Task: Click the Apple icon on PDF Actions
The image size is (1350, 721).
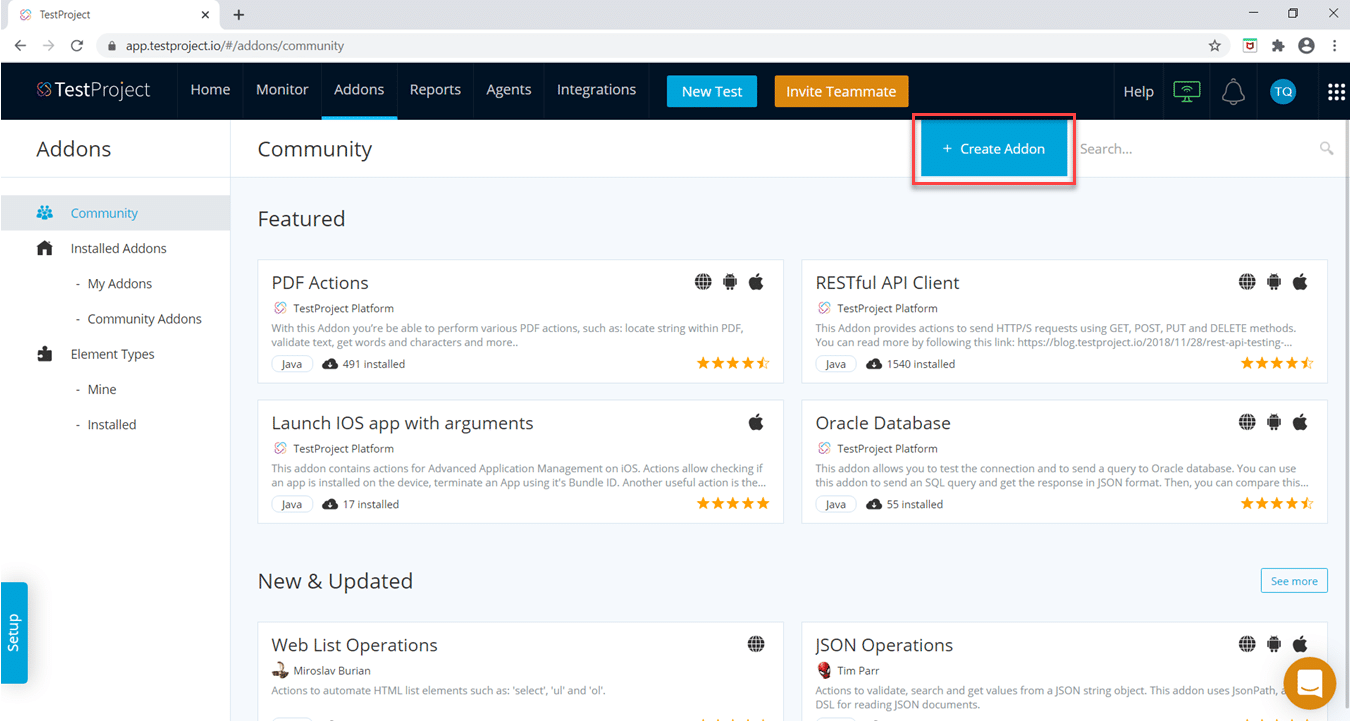Action: point(756,282)
